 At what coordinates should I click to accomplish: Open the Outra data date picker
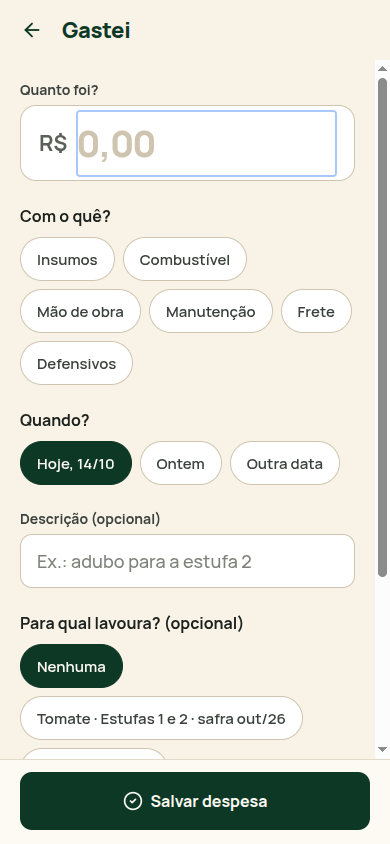pyautogui.click(x=285, y=463)
